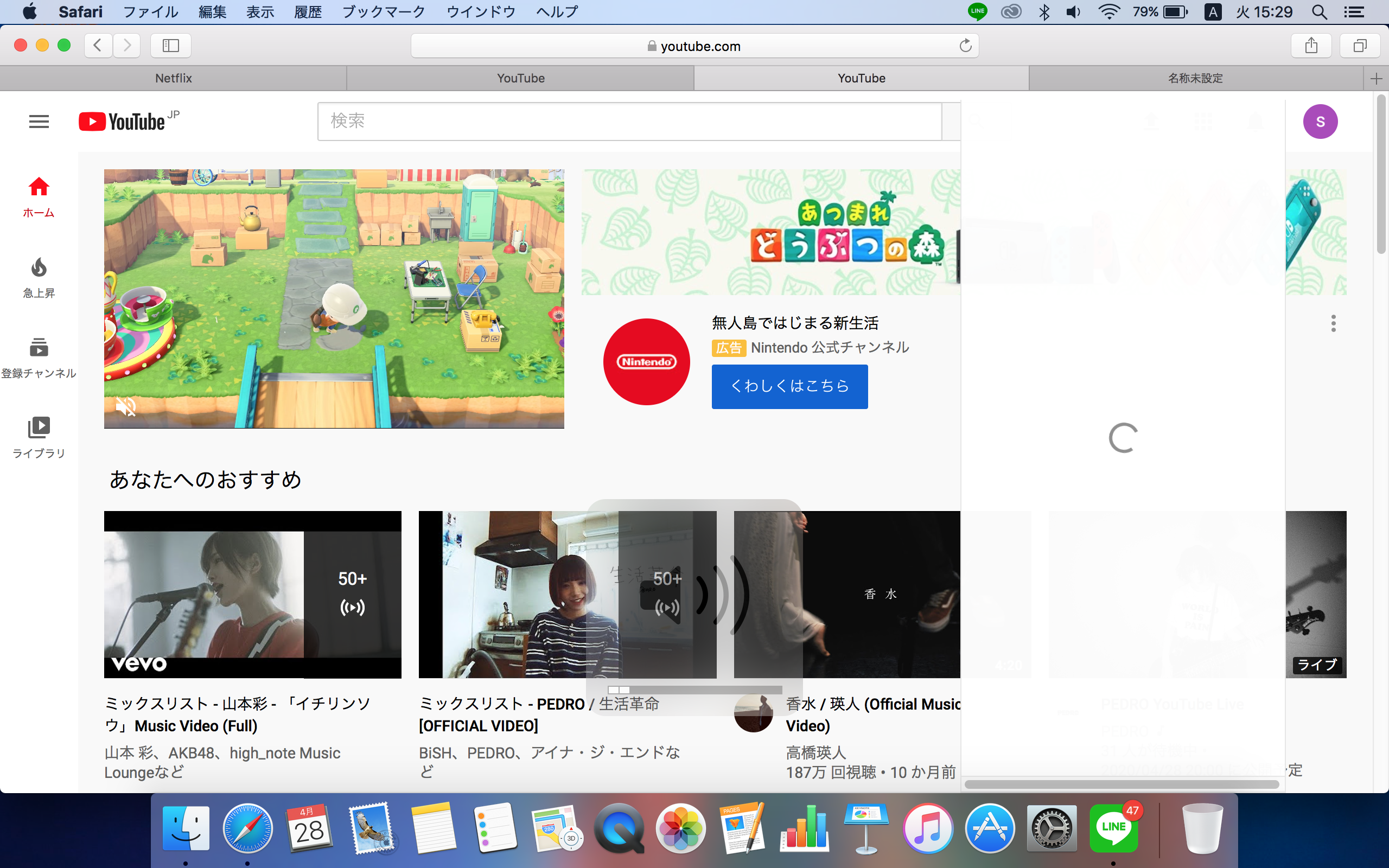
Task: Open the 山本彩 イチリンソウ mix thumbnail
Action: (x=252, y=594)
